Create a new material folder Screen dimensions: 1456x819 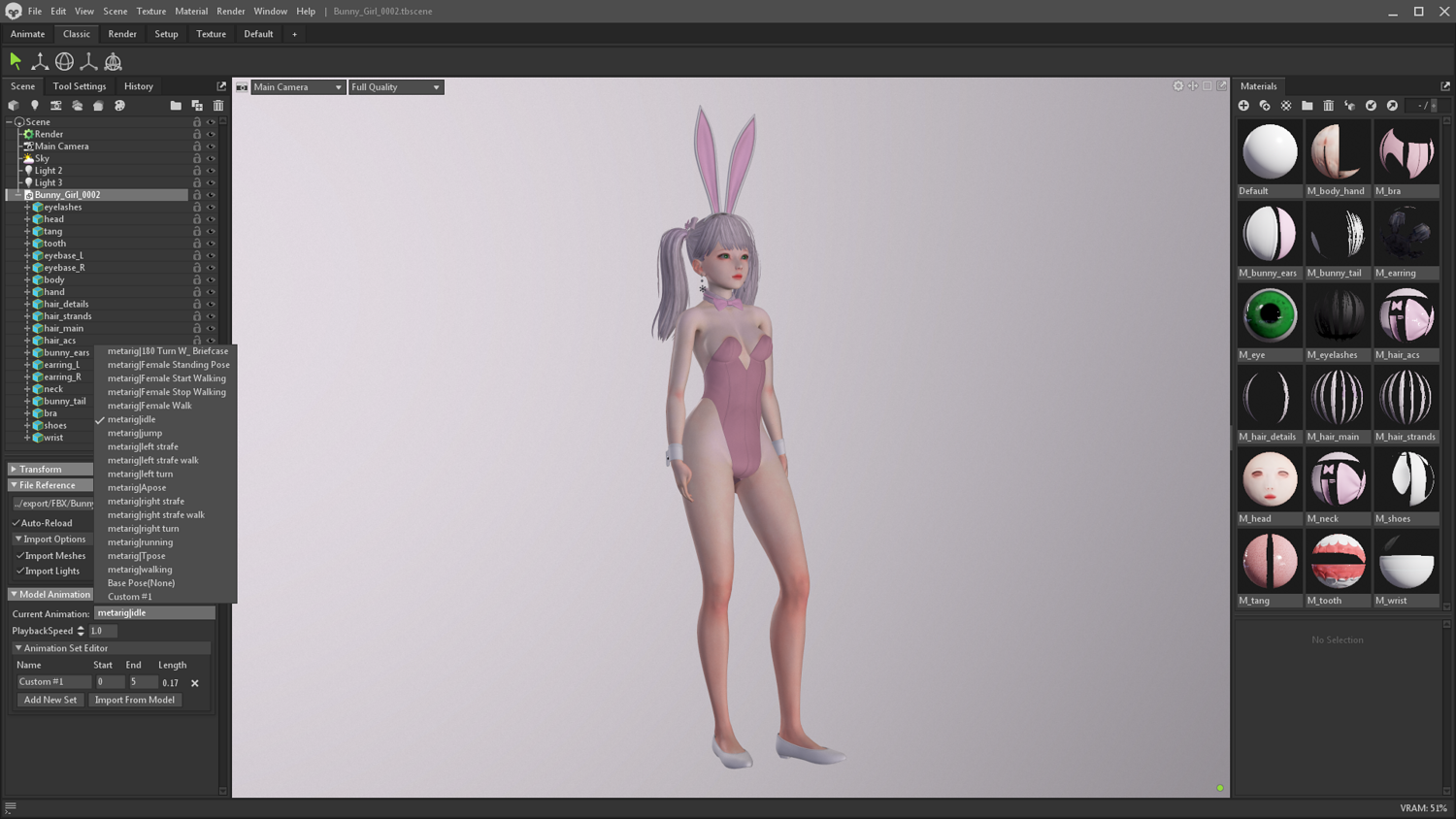(x=1307, y=106)
